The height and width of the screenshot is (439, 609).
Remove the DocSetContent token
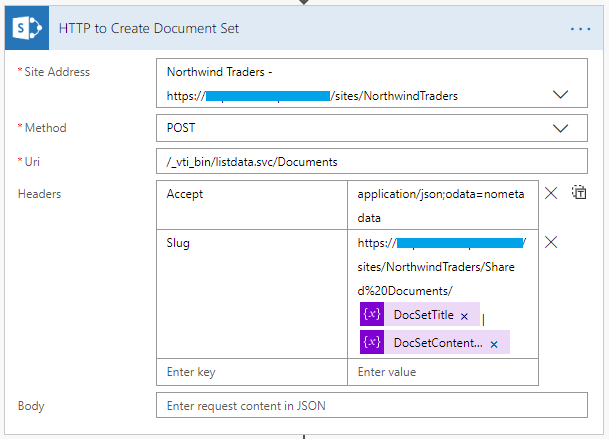coord(494,343)
